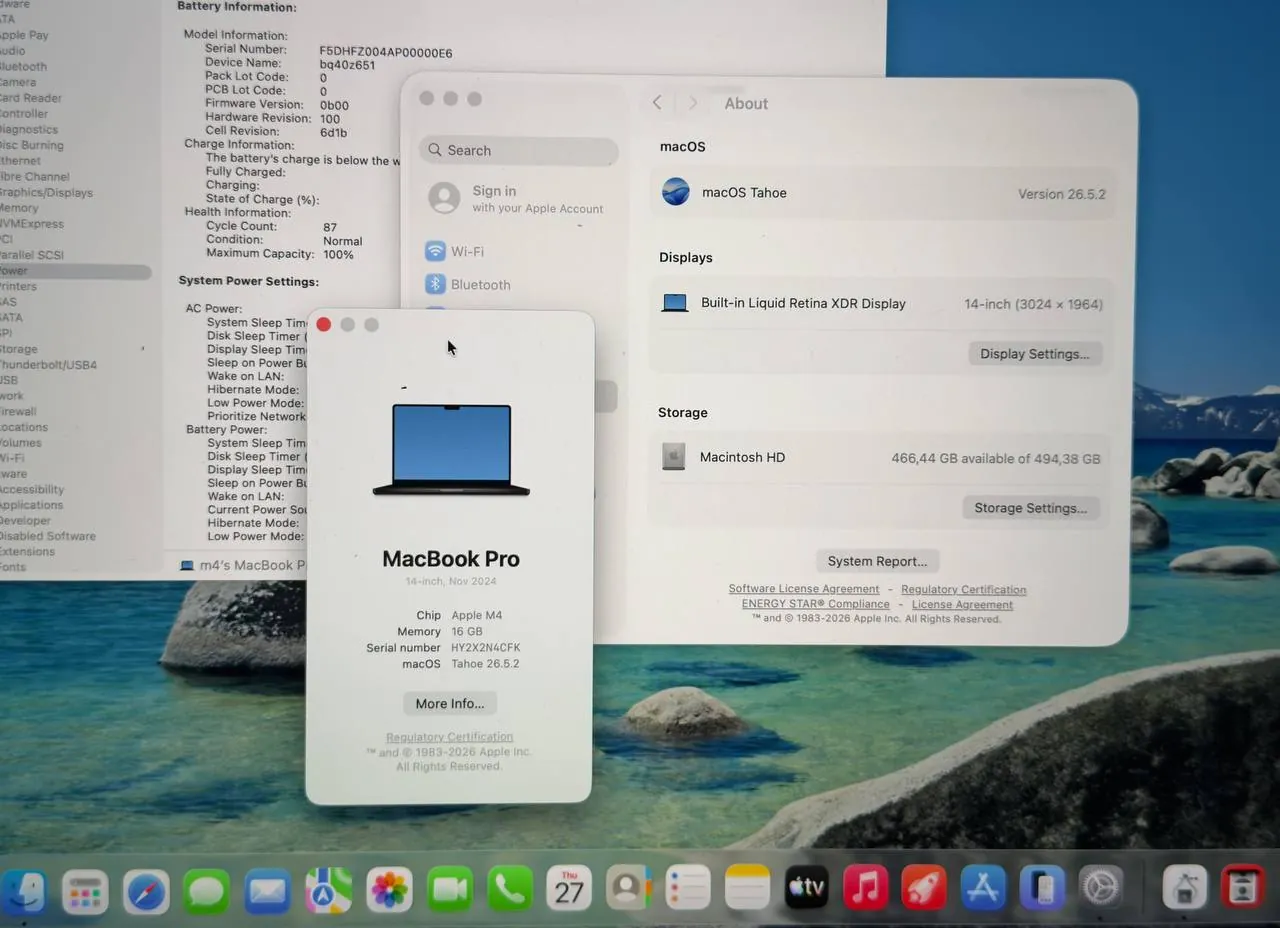Open App Store from the Dock
The height and width of the screenshot is (928, 1280).
point(983,888)
